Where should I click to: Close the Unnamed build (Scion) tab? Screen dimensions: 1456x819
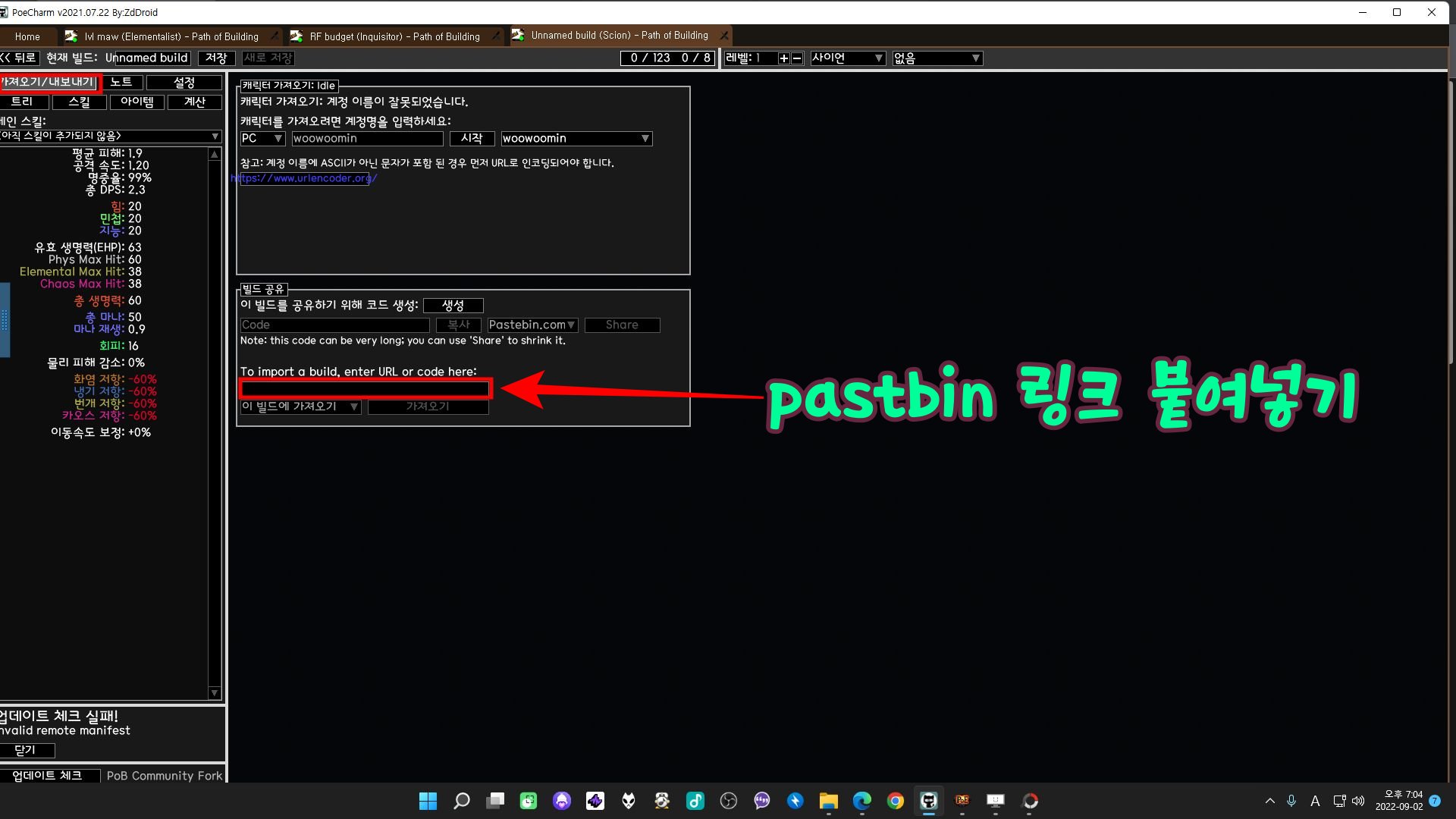[x=724, y=36]
